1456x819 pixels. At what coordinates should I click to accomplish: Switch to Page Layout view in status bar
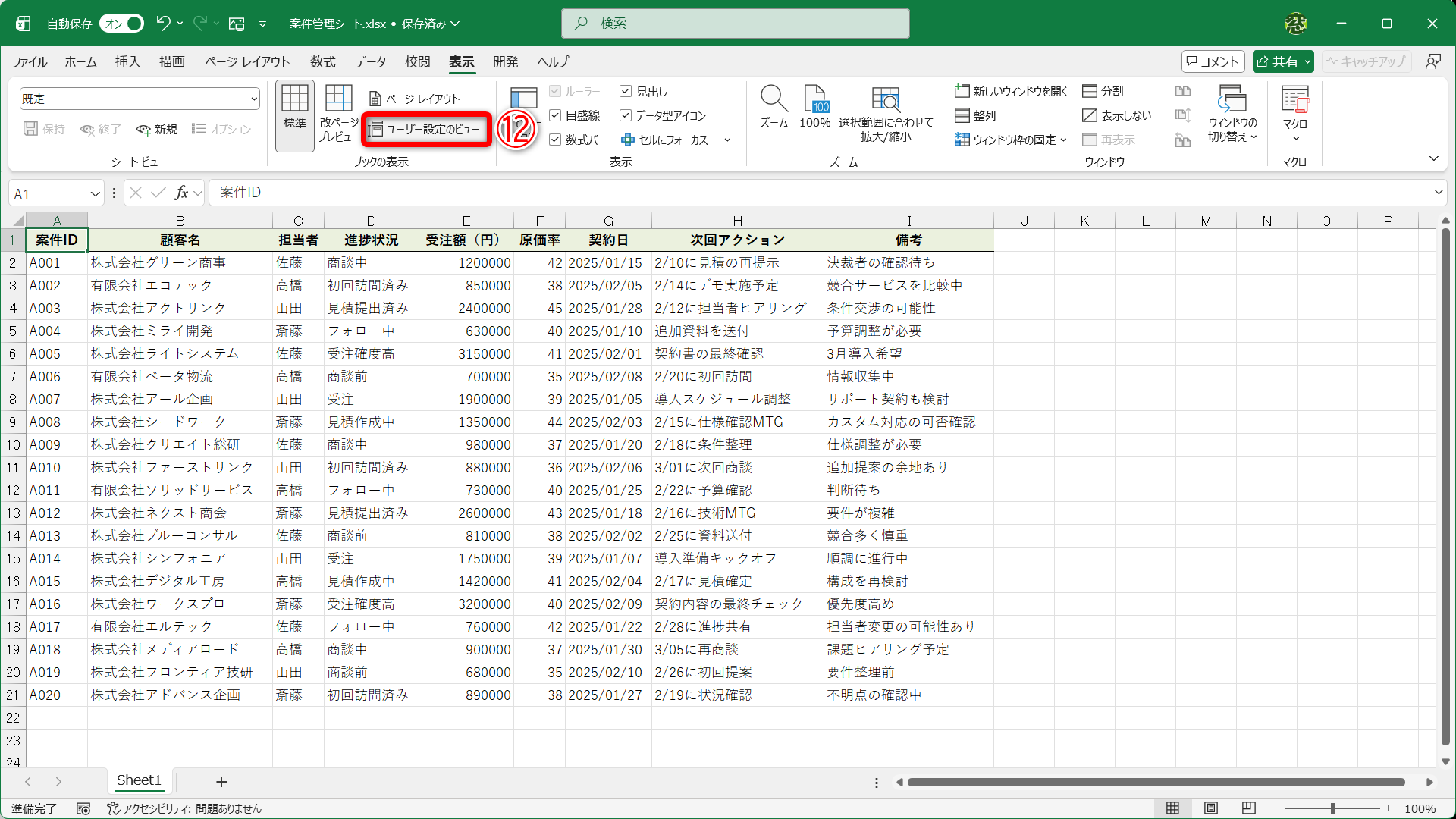(1211, 808)
